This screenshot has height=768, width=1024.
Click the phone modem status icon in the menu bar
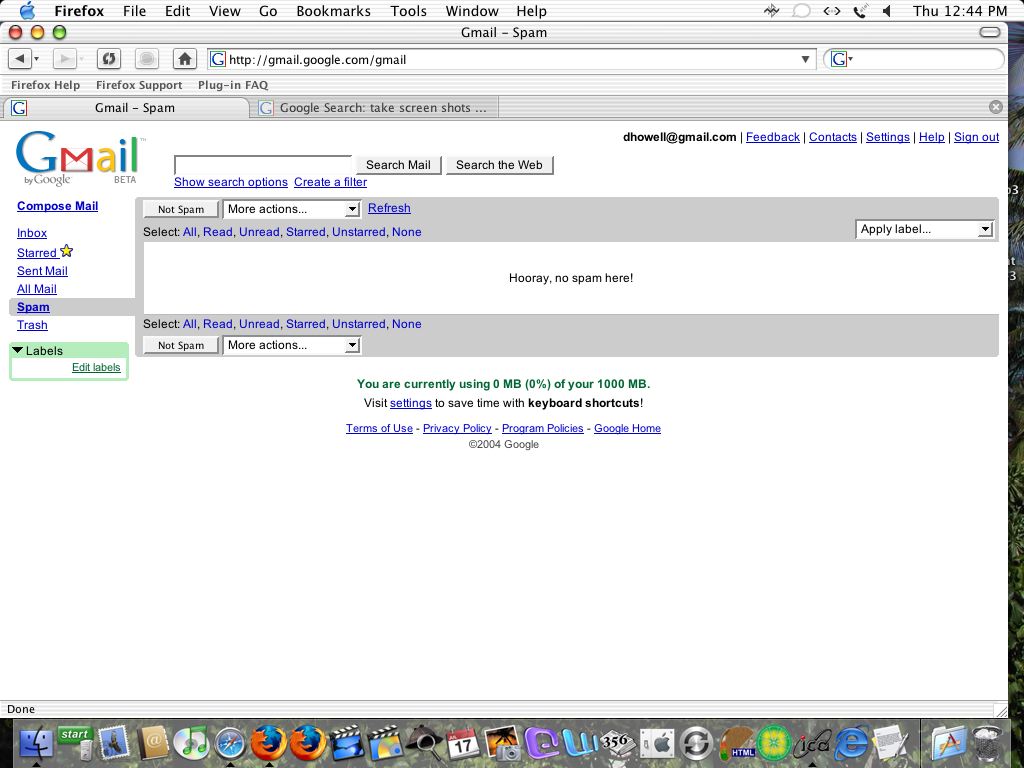click(860, 11)
